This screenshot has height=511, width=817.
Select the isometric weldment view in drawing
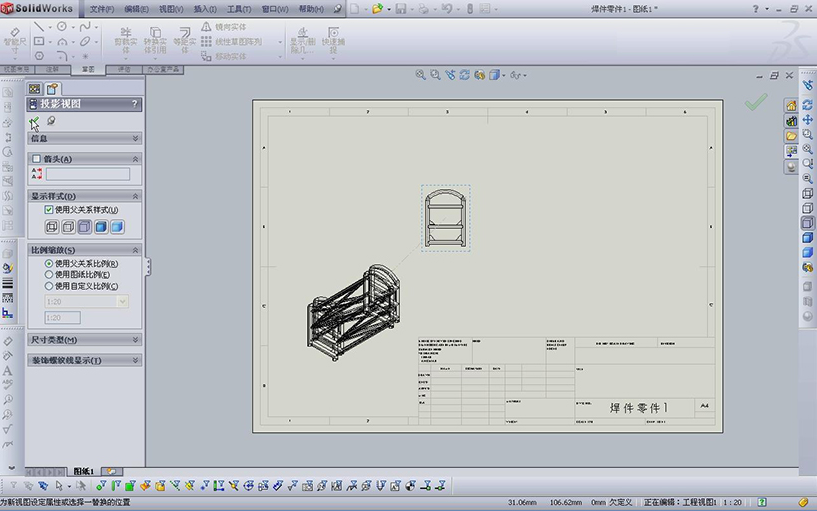coord(354,313)
